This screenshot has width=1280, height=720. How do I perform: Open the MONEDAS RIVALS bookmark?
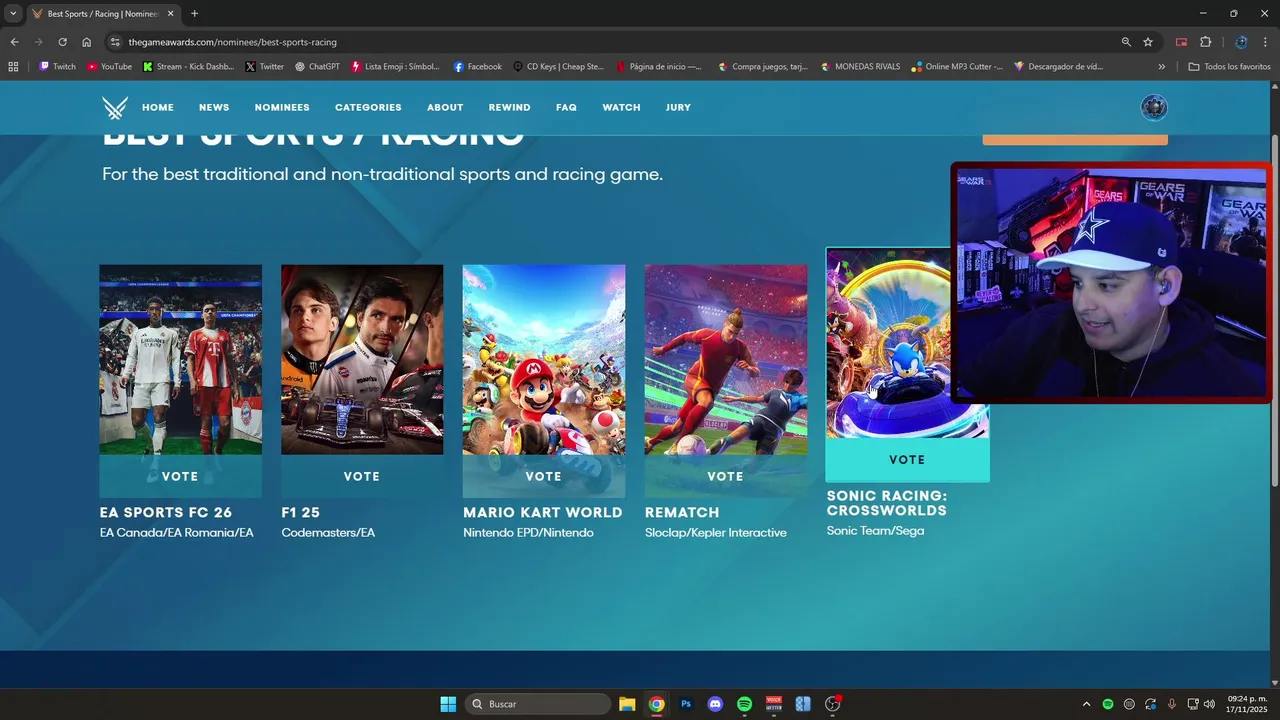tap(859, 67)
